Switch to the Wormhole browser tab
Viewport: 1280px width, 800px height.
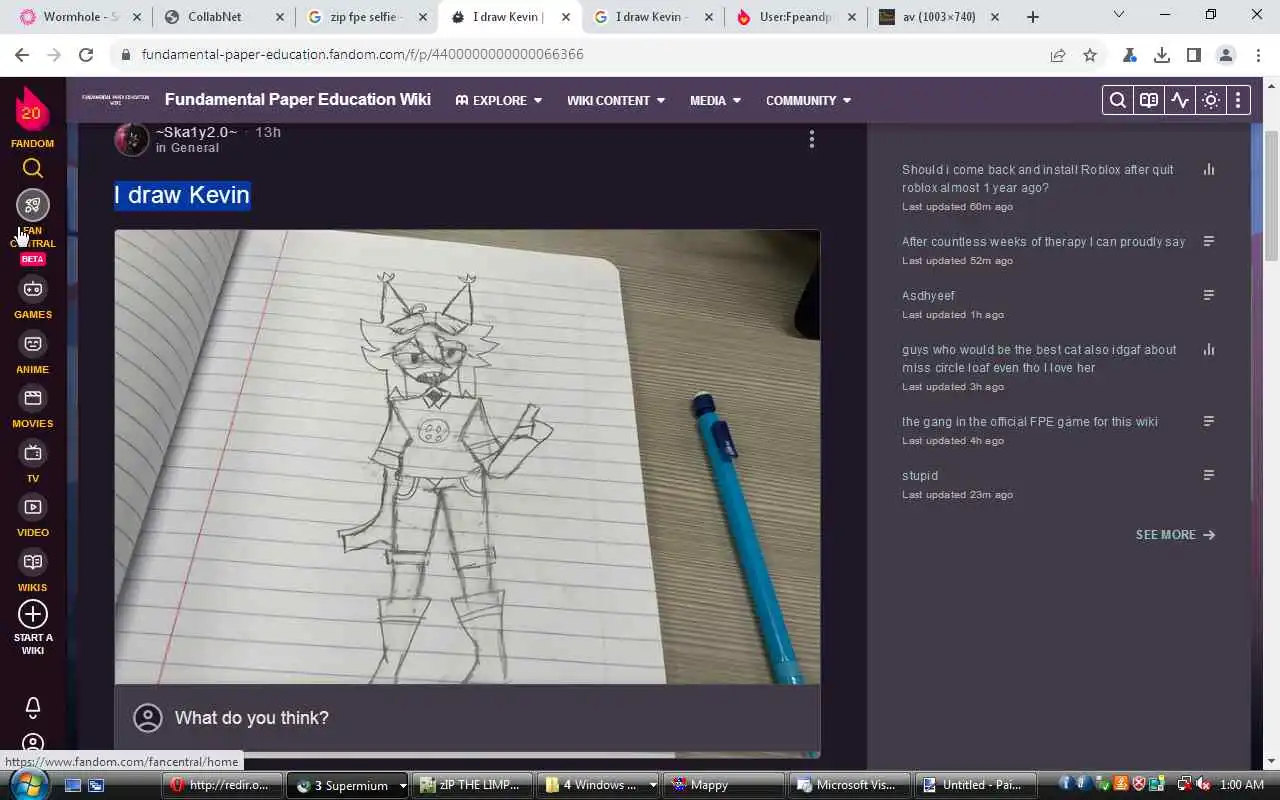[78, 17]
